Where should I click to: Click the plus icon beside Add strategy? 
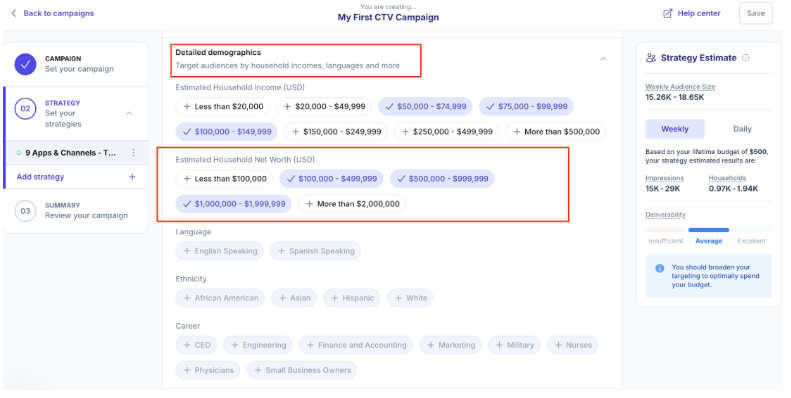[132, 177]
